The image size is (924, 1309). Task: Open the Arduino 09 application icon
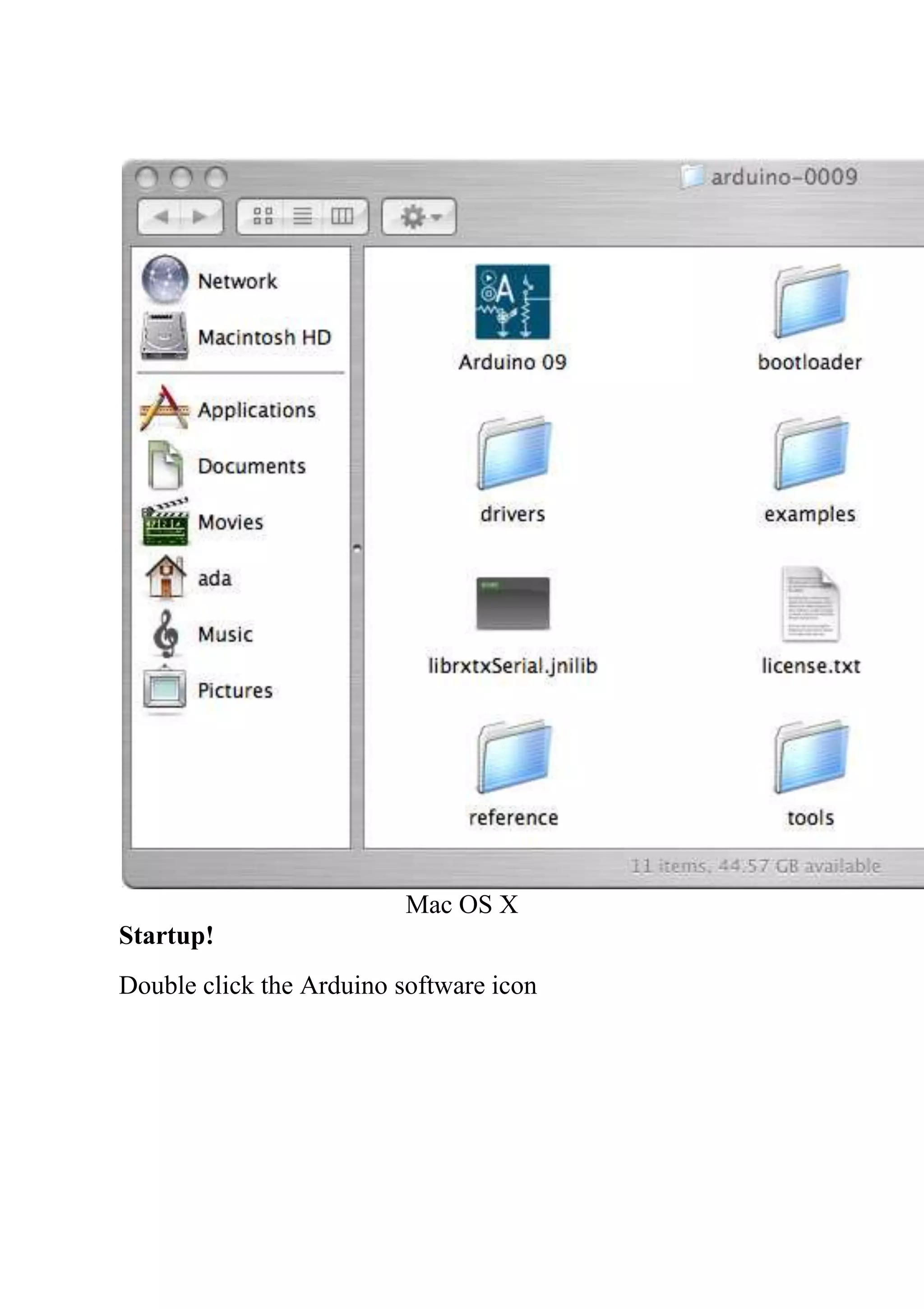pyautogui.click(x=513, y=301)
